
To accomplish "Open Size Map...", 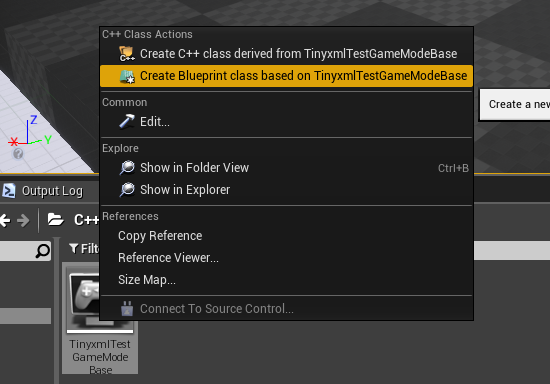I will coord(286,280).
